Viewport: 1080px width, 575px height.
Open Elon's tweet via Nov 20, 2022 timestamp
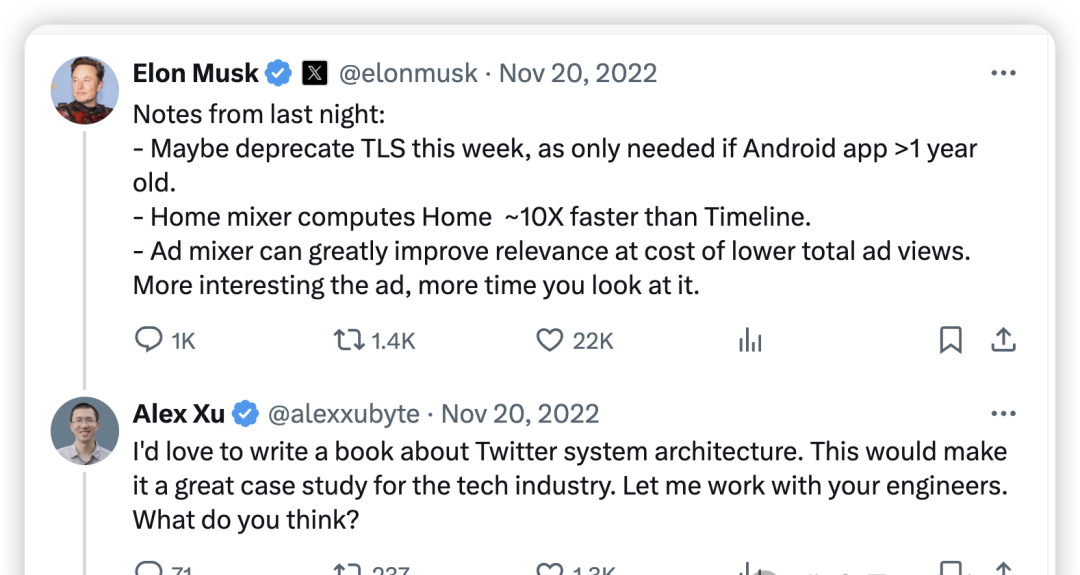(x=578, y=73)
